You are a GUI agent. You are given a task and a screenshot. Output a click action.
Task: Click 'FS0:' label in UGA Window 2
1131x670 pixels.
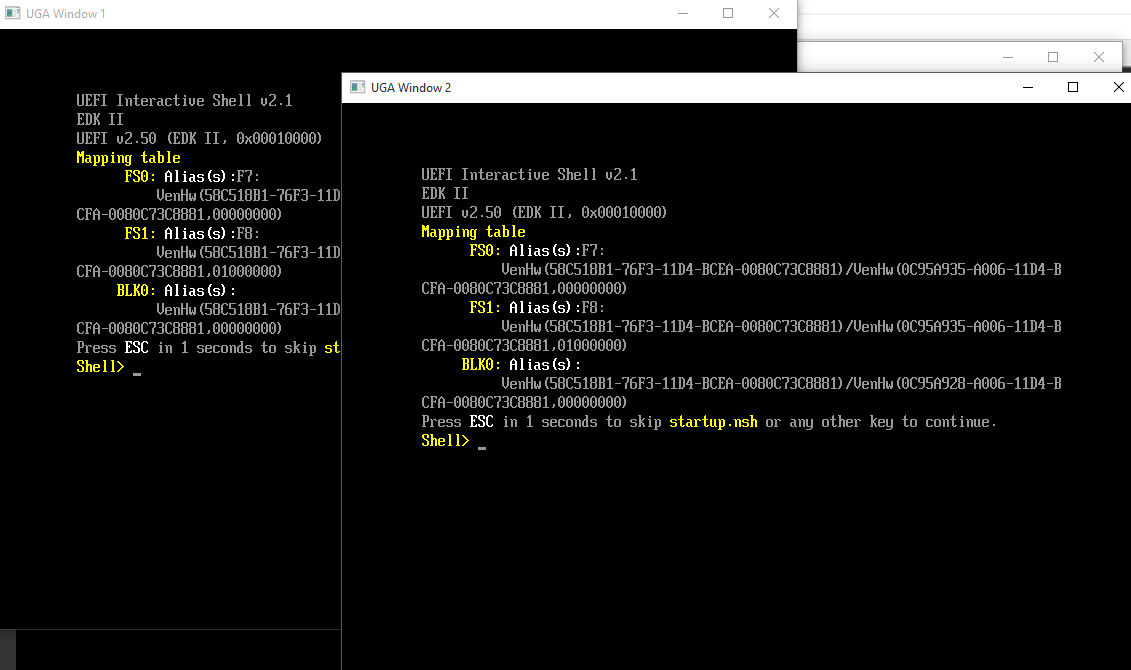pyautogui.click(x=485, y=250)
